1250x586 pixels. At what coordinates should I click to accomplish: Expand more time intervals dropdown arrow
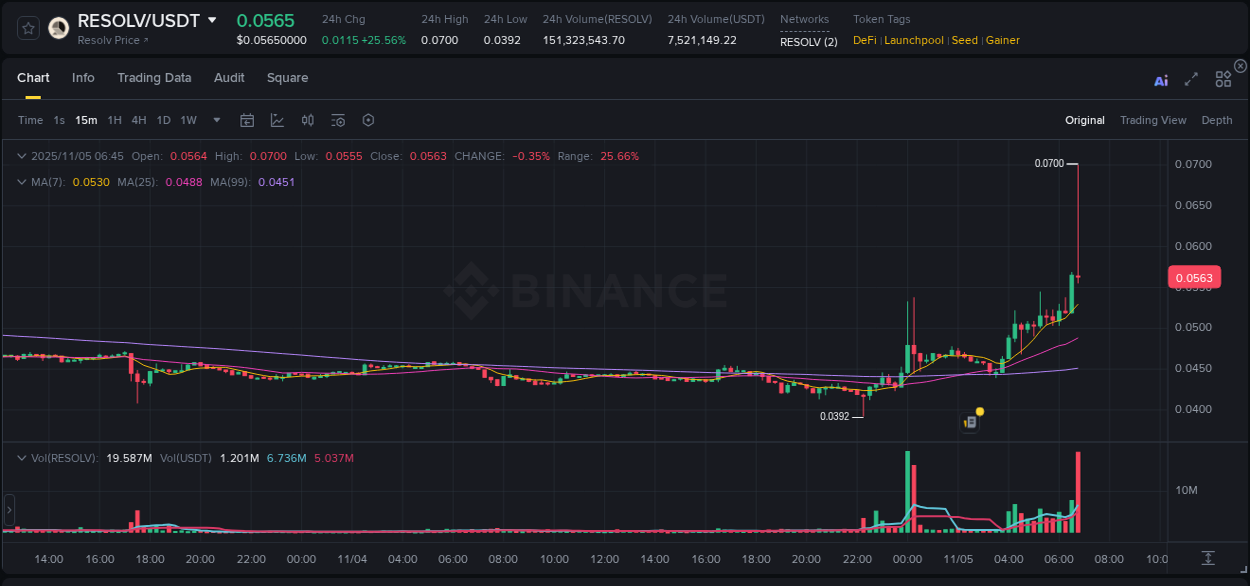coord(216,120)
